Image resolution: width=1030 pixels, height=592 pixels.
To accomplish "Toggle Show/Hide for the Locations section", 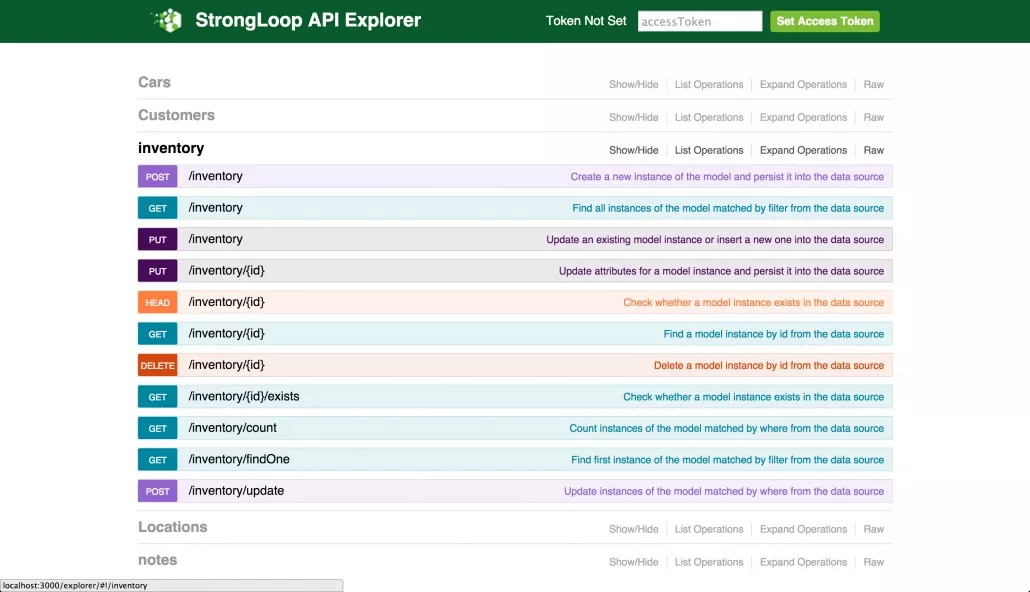I will point(633,529).
